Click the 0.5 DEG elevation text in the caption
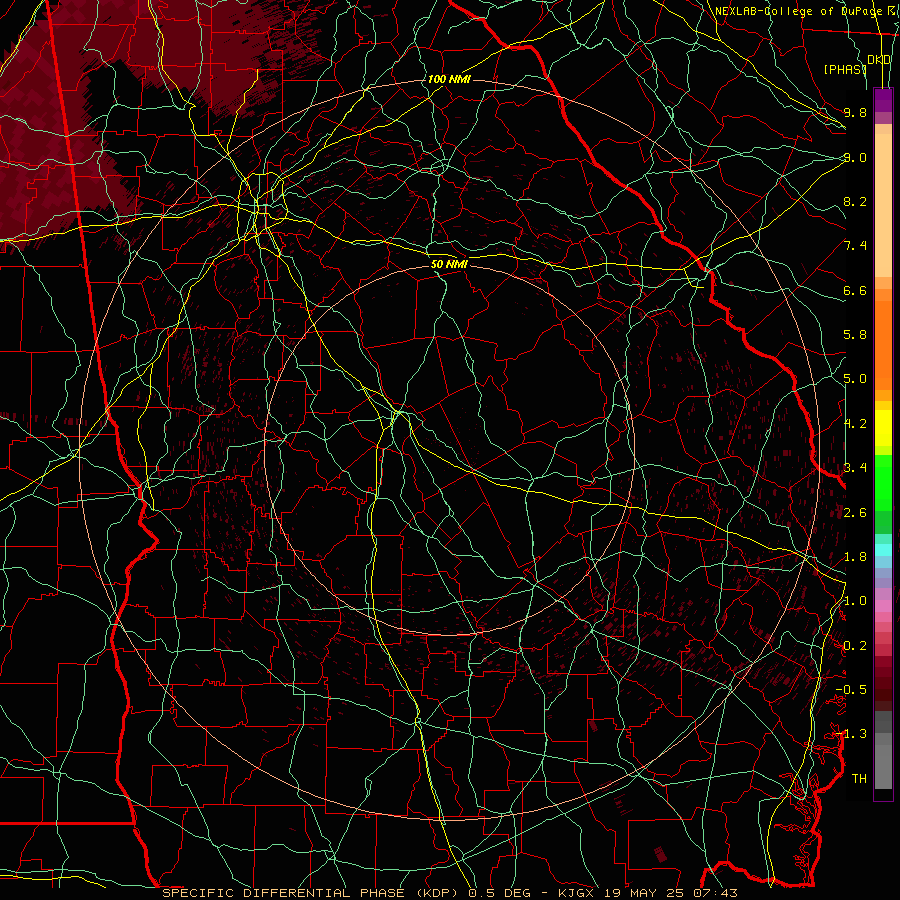 [x=498, y=893]
